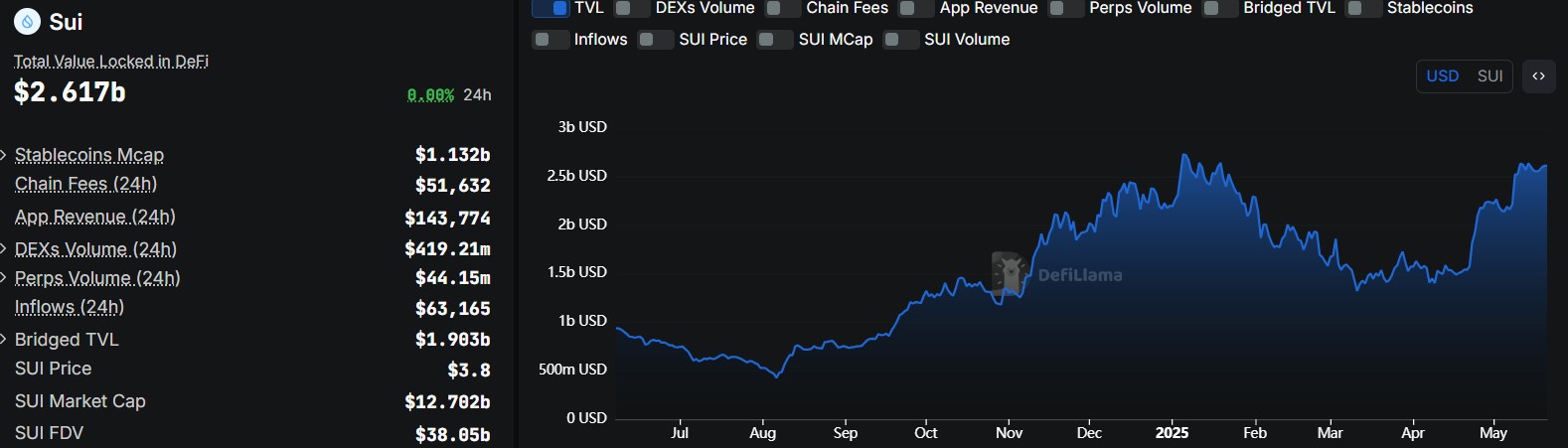The height and width of the screenshot is (448, 1568).
Task: Expand the Bridged TVL row
Action: click(5, 340)
